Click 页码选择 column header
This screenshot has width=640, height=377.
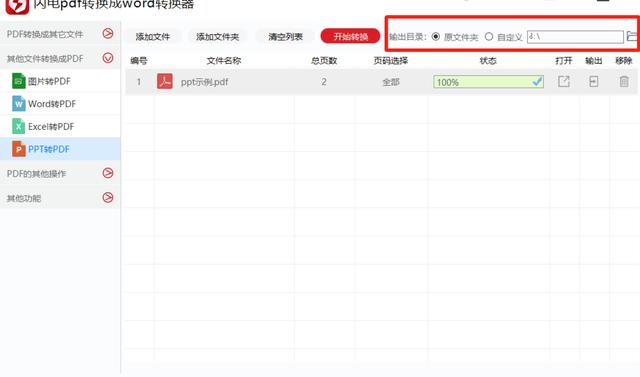[391, 61]
